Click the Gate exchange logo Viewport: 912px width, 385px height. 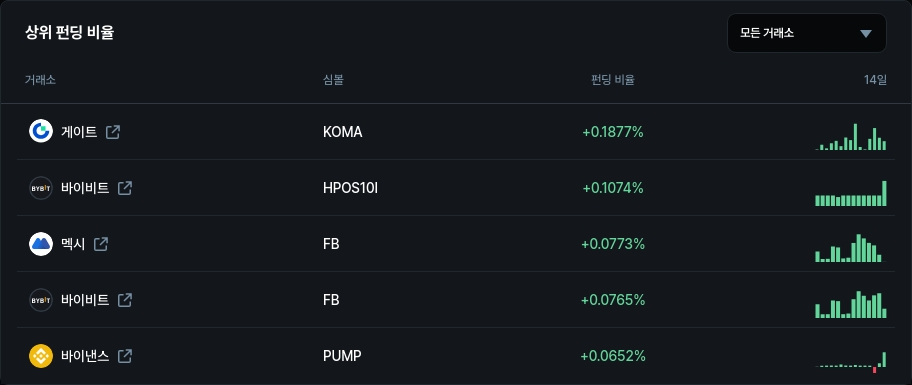[41, 131]
